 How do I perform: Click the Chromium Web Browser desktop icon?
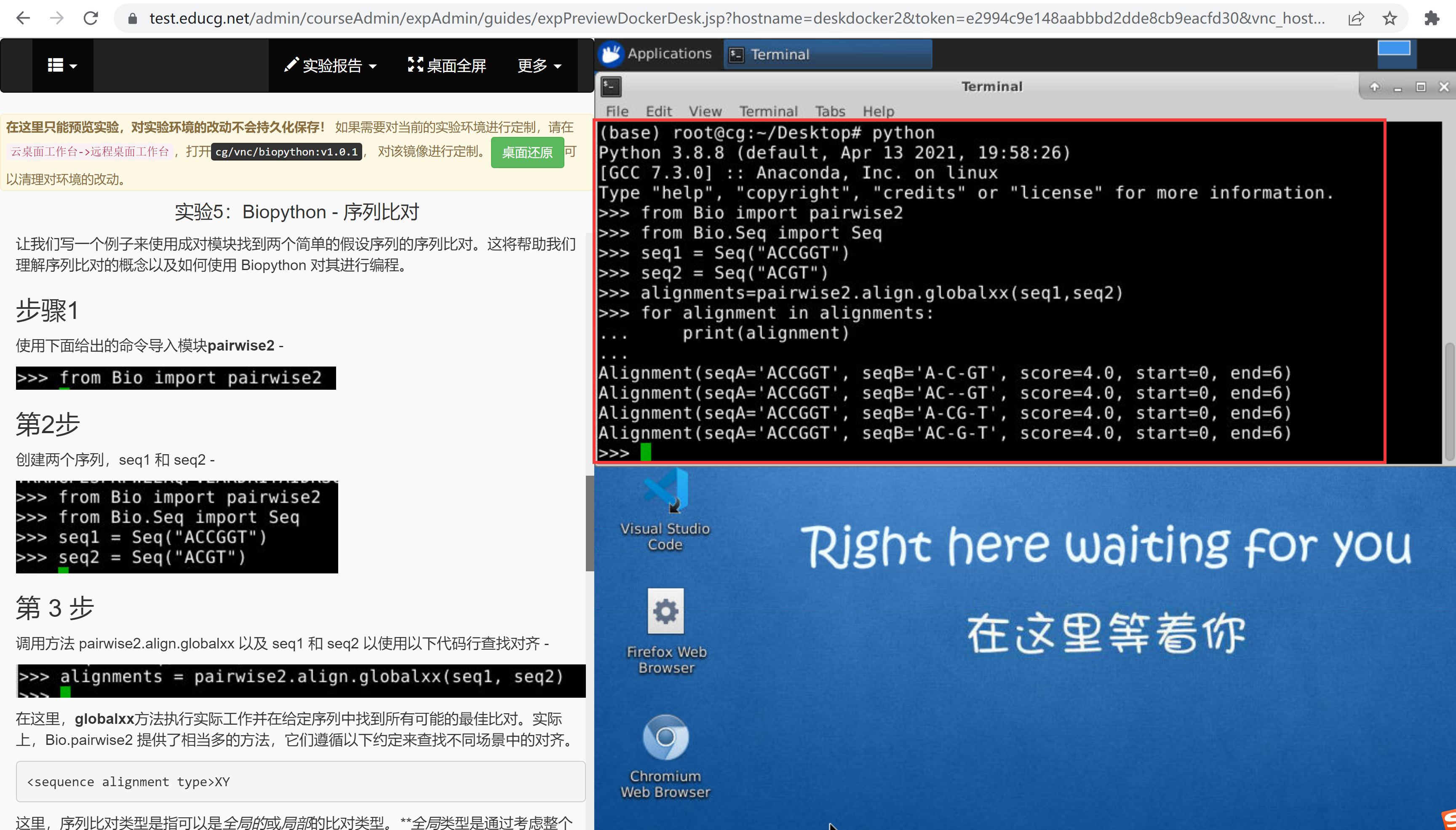(x=665, y=757)
